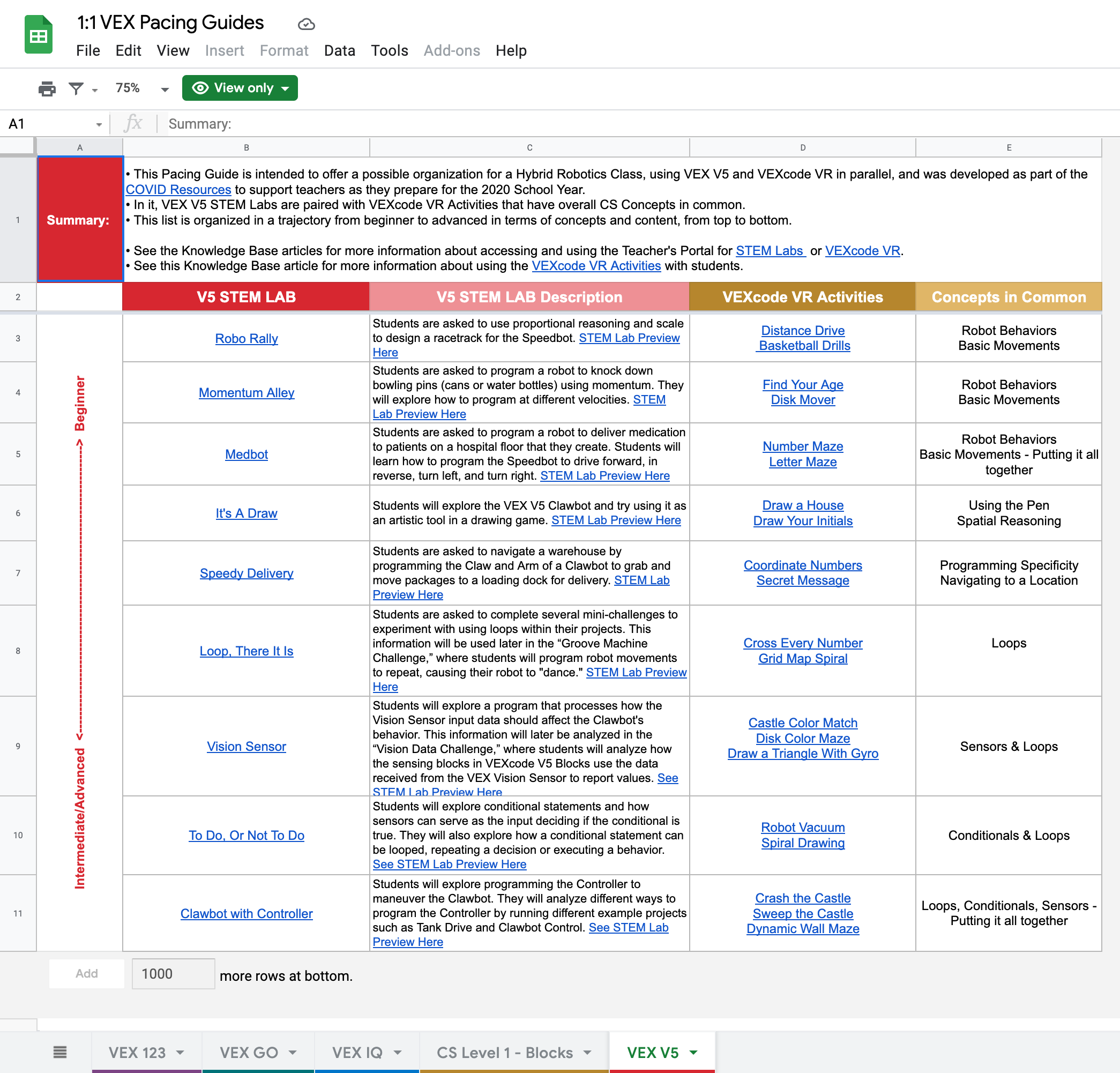The width and height of the screenshot is (1120, 1073).
Task: Expand the name box dropdown
Action: pyautogui.click(x=98, y=123)
